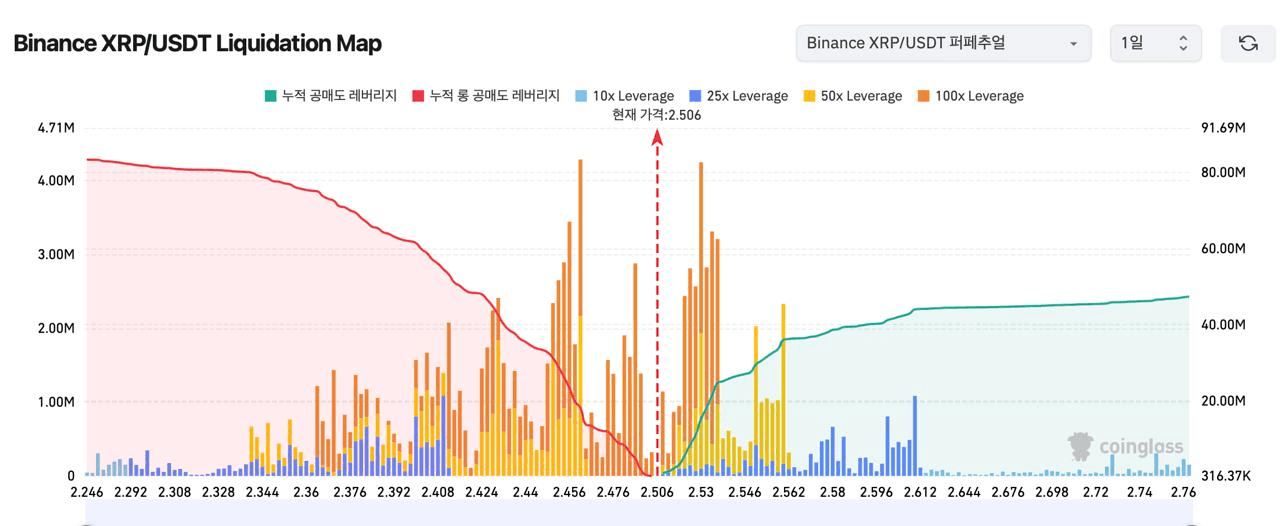Click the orange 100x Leverage legend square
The height and width of the screenshot is (526, 1280).
[x=924, y=96]
